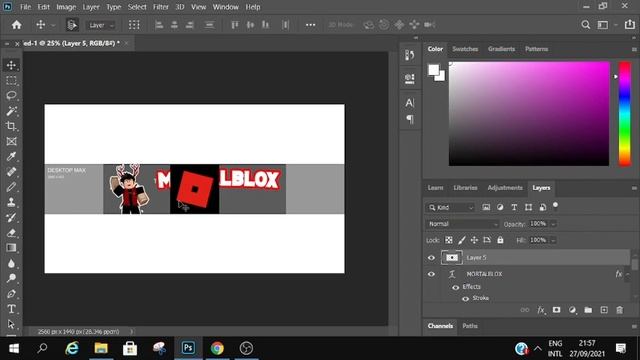This screenshot has width=640, height=360.
Task: Toggle lock all padlock icon
Action: [x=500, y=240]
